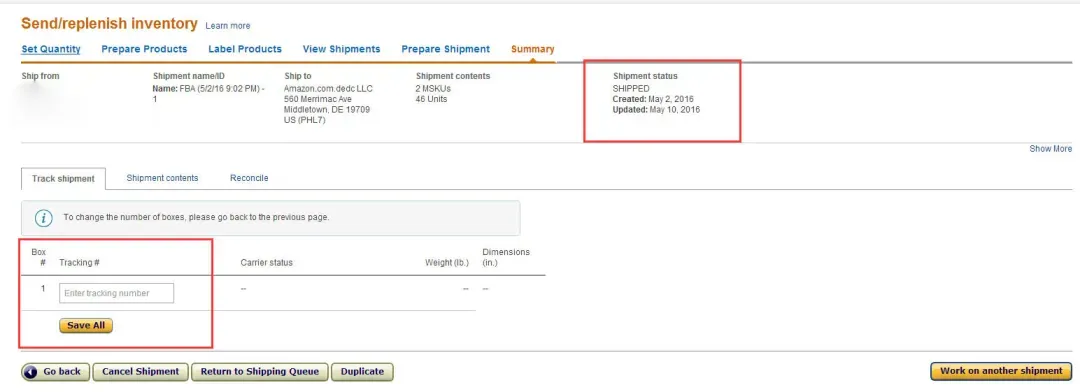The image size is (1080, 392).
Task: Go to the Label Products step
Action: tap(245, 49)
